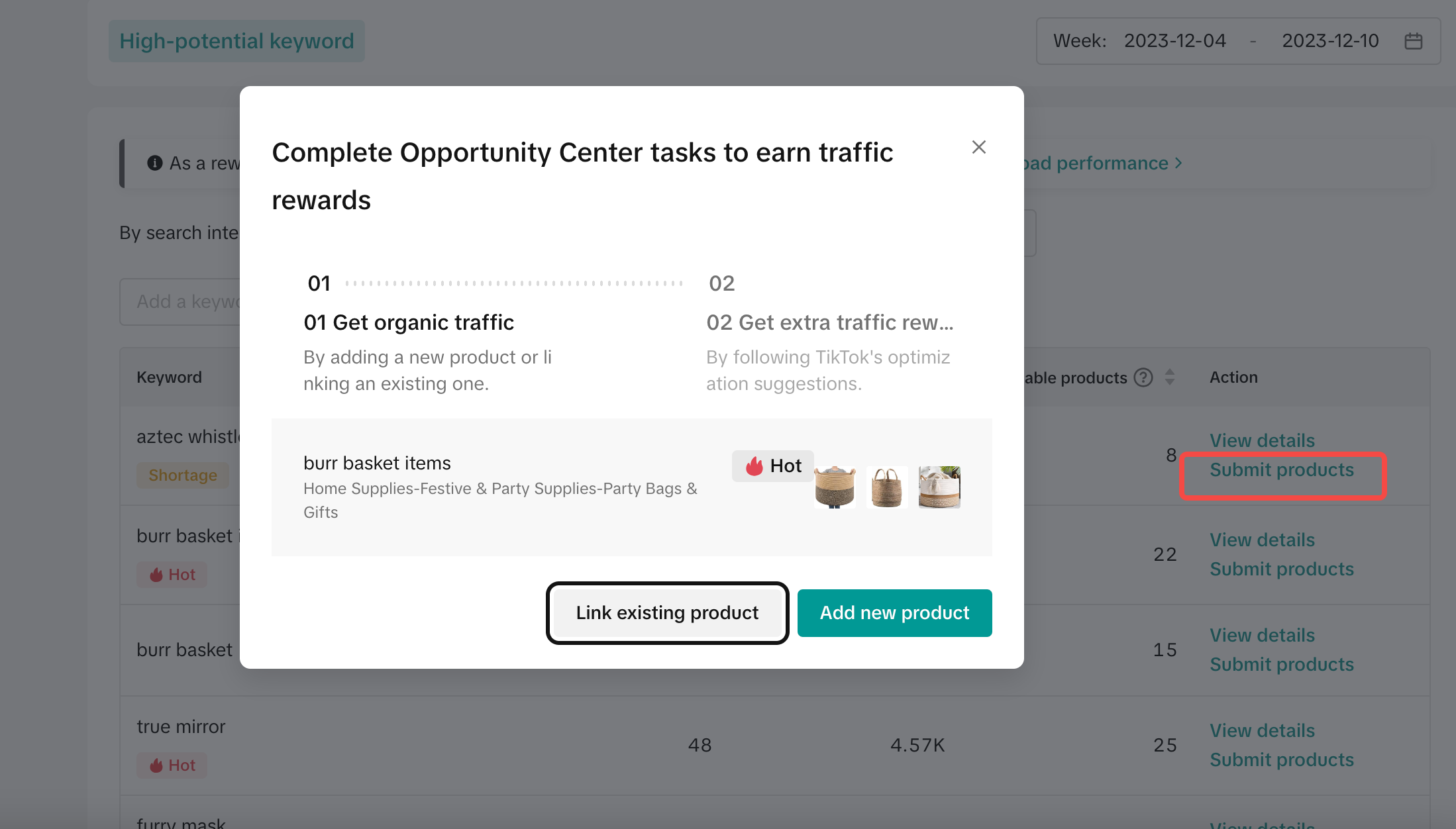1456x829 pixels.
Task: Click Submit products for aztec whistle
Action: [x=1281, y=470]
